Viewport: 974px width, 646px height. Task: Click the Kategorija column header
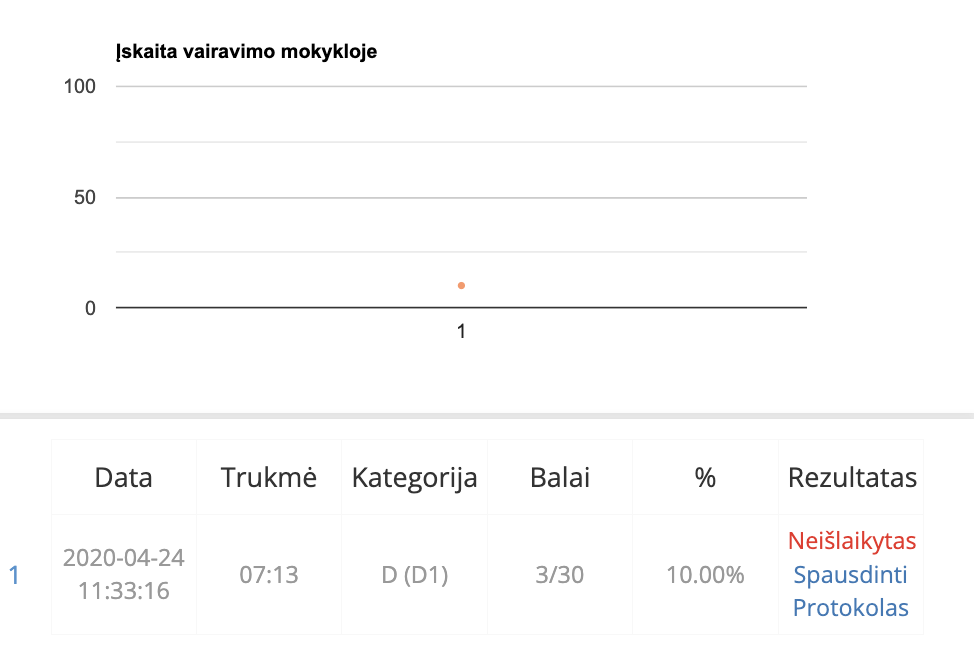click(414, 478)
